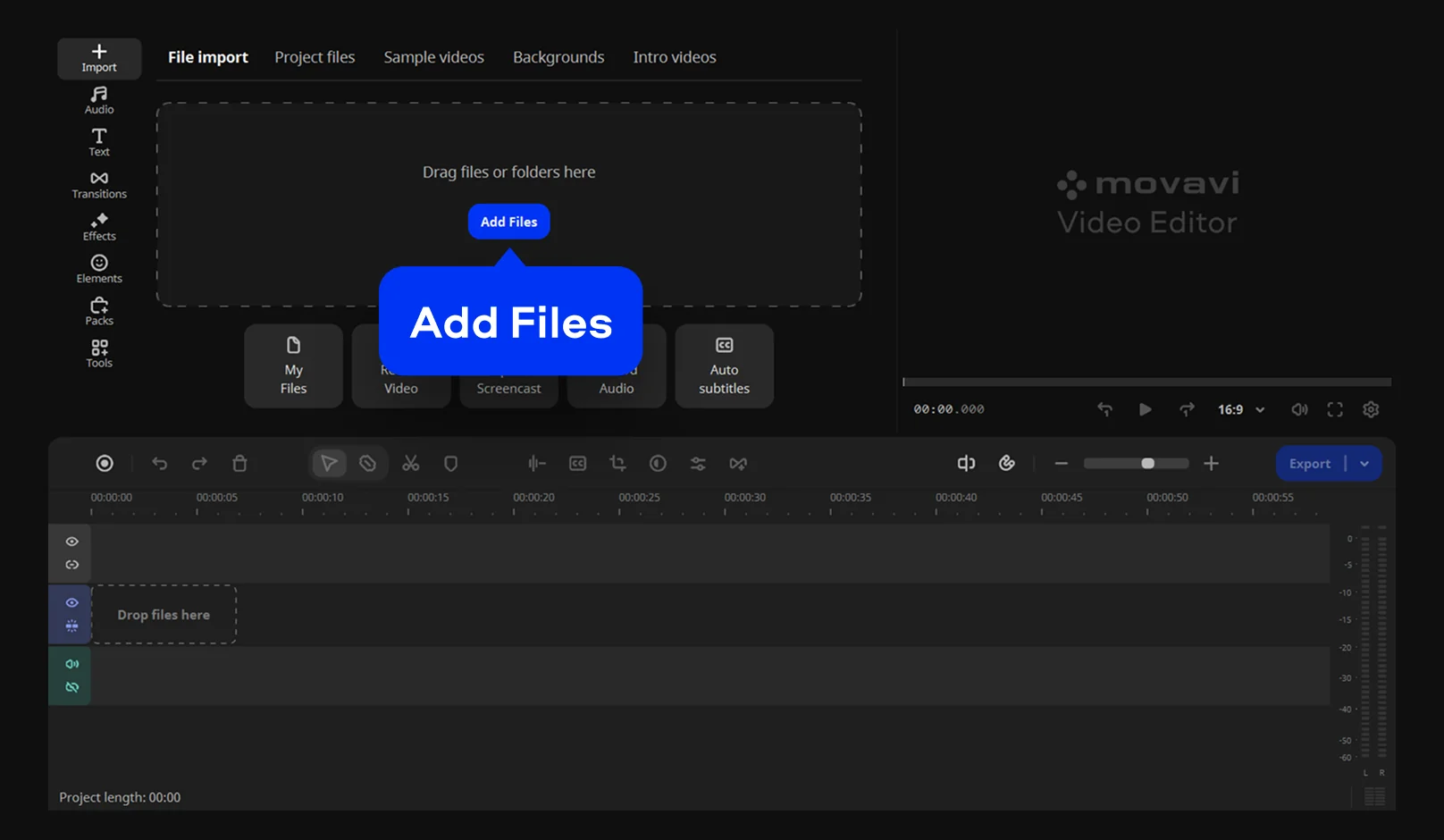Open the Elements sidebar section
Image resolution: width=1444 pixels, height=840 pixels.
[x=99, y=269]
